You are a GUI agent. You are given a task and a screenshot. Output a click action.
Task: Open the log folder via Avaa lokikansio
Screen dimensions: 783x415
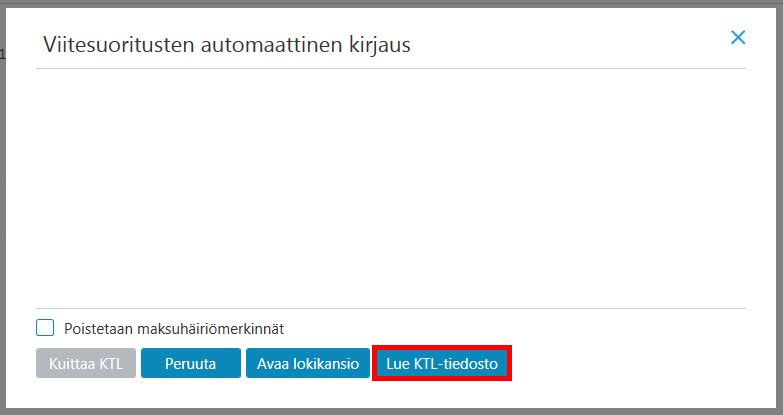coord(308,363)
